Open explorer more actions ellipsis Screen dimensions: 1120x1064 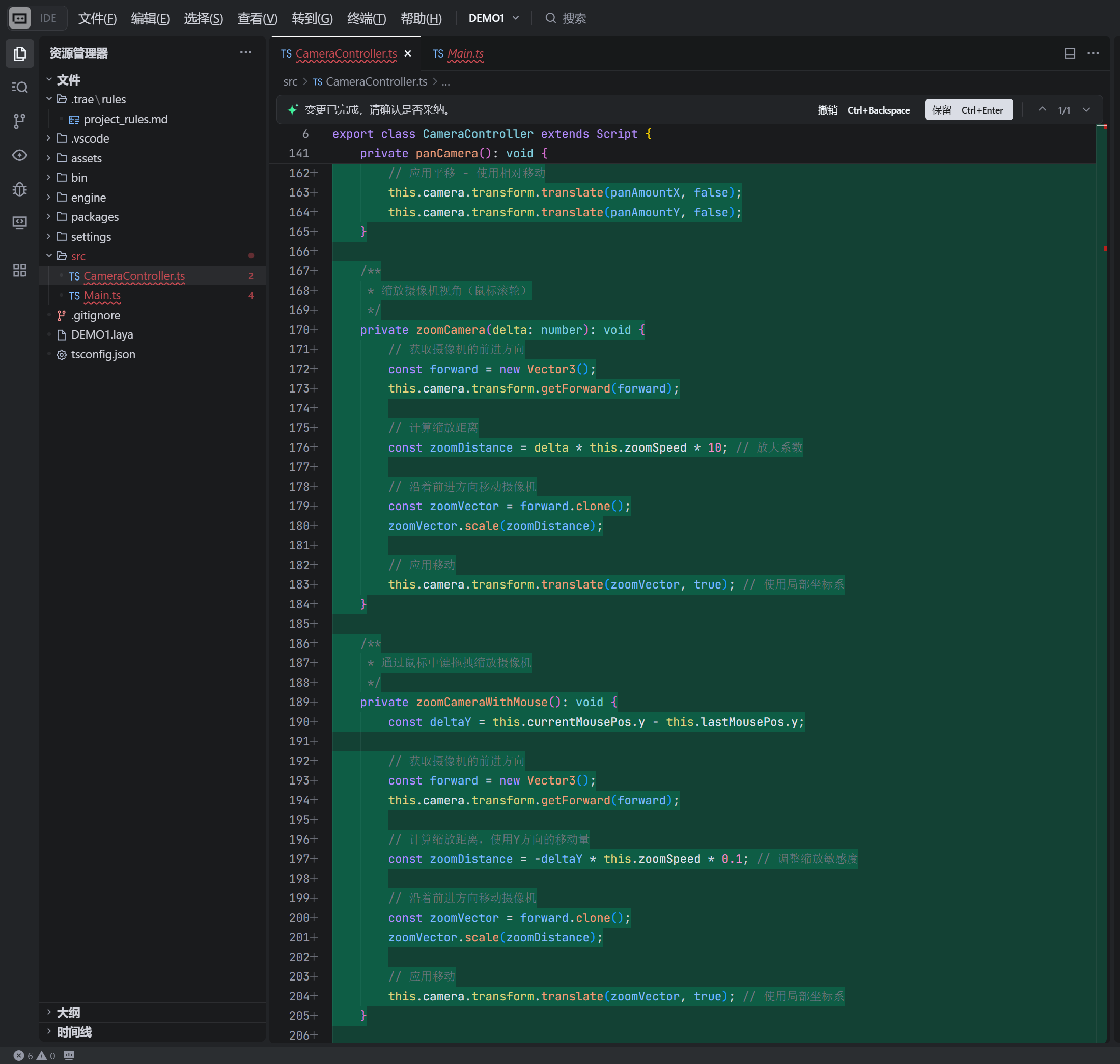245,53
